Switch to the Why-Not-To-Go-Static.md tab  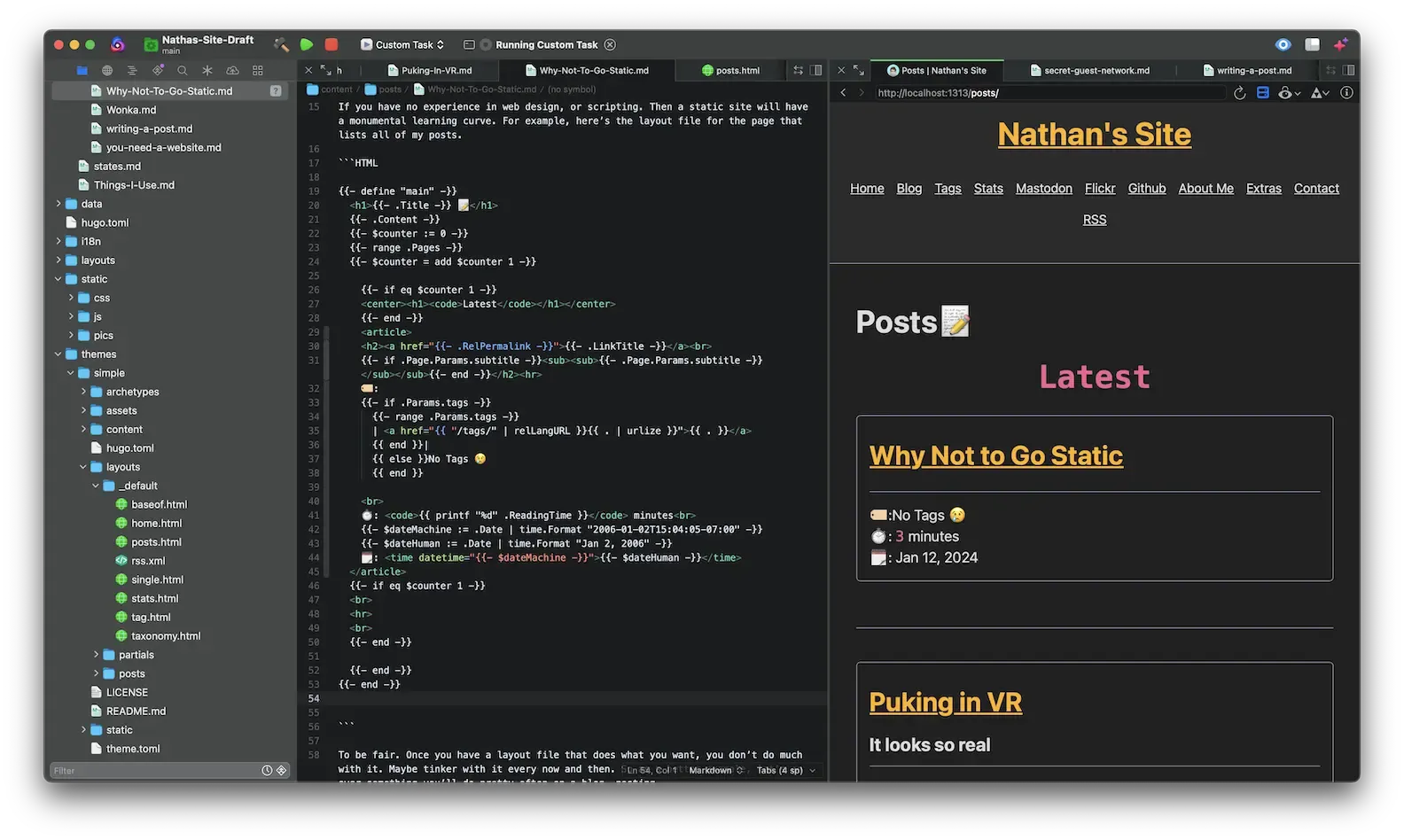[x=587, y=70]
